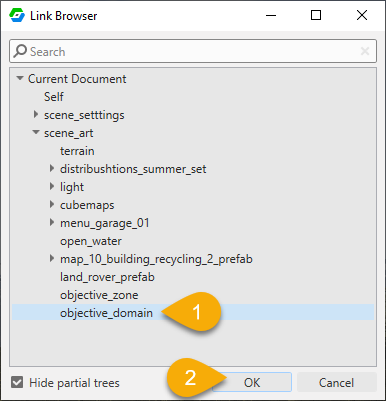This screenshot has height=401, width=386.
Task: Expand the scene_setttings node
Action: [36, 114]
